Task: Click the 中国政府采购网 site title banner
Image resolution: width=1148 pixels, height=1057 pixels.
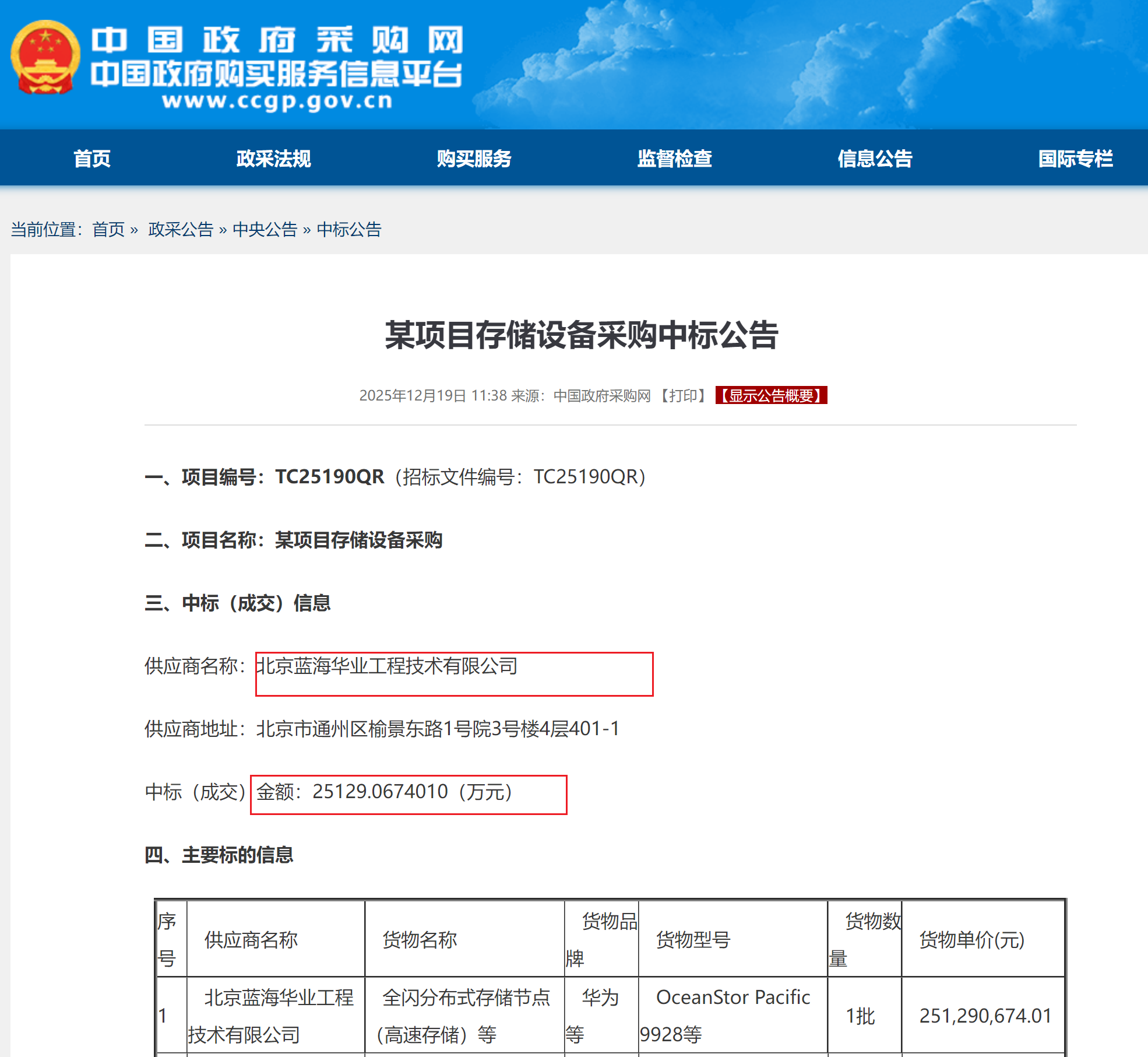Action: pyautogui.click(x=277, y=41)
